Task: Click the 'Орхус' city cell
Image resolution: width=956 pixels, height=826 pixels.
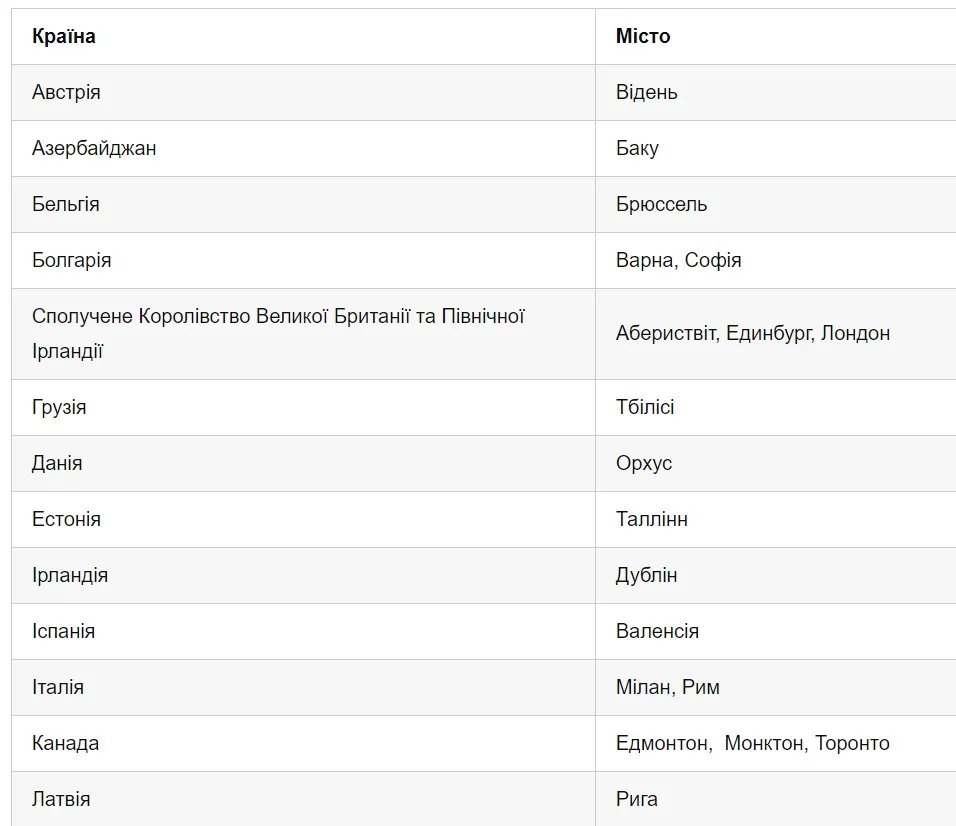Action: (644, 463)
